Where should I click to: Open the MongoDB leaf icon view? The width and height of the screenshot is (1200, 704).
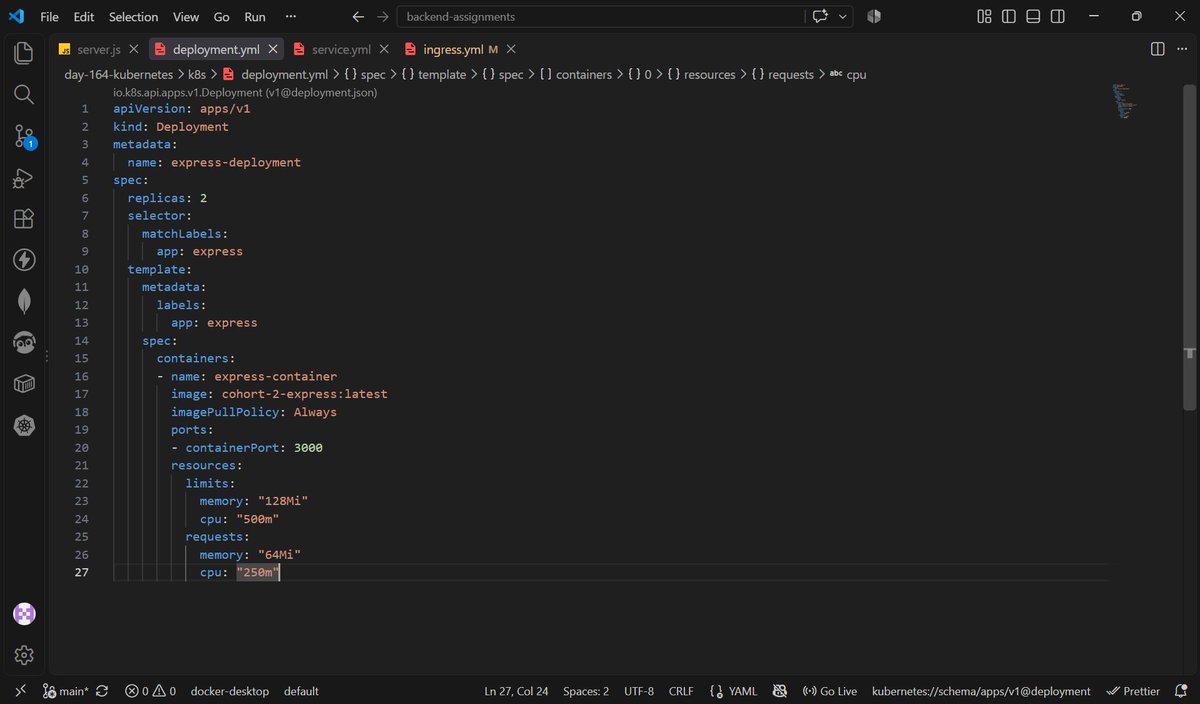(x=24, y=301)
